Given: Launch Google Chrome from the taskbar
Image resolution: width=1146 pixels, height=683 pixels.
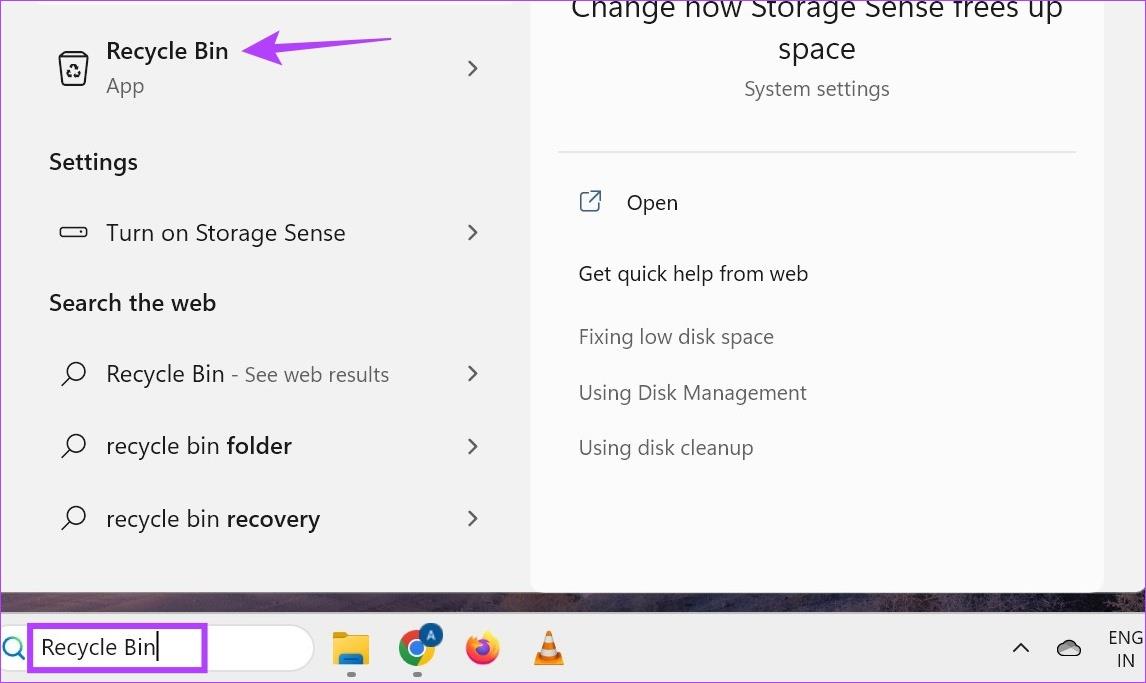Looking at the screenshot, I should 417,648.
